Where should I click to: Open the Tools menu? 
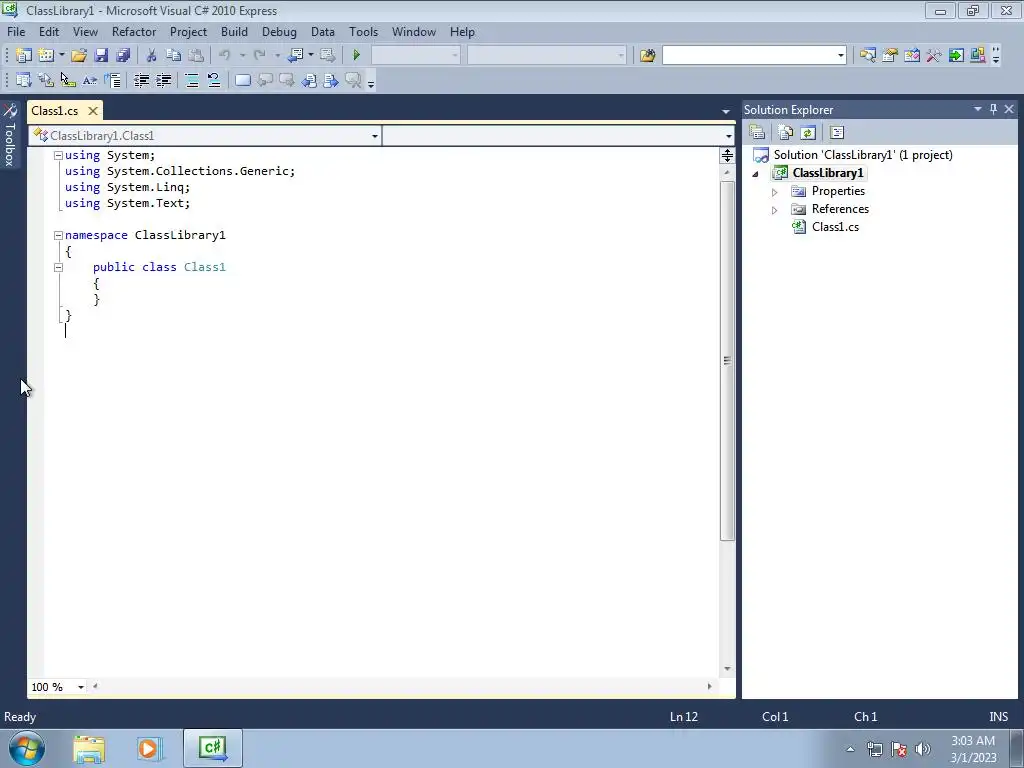363,32
